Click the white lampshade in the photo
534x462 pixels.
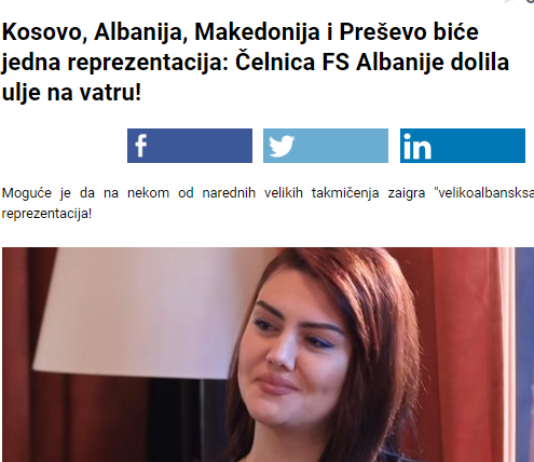pyautogui.click(x=143, y=313)
